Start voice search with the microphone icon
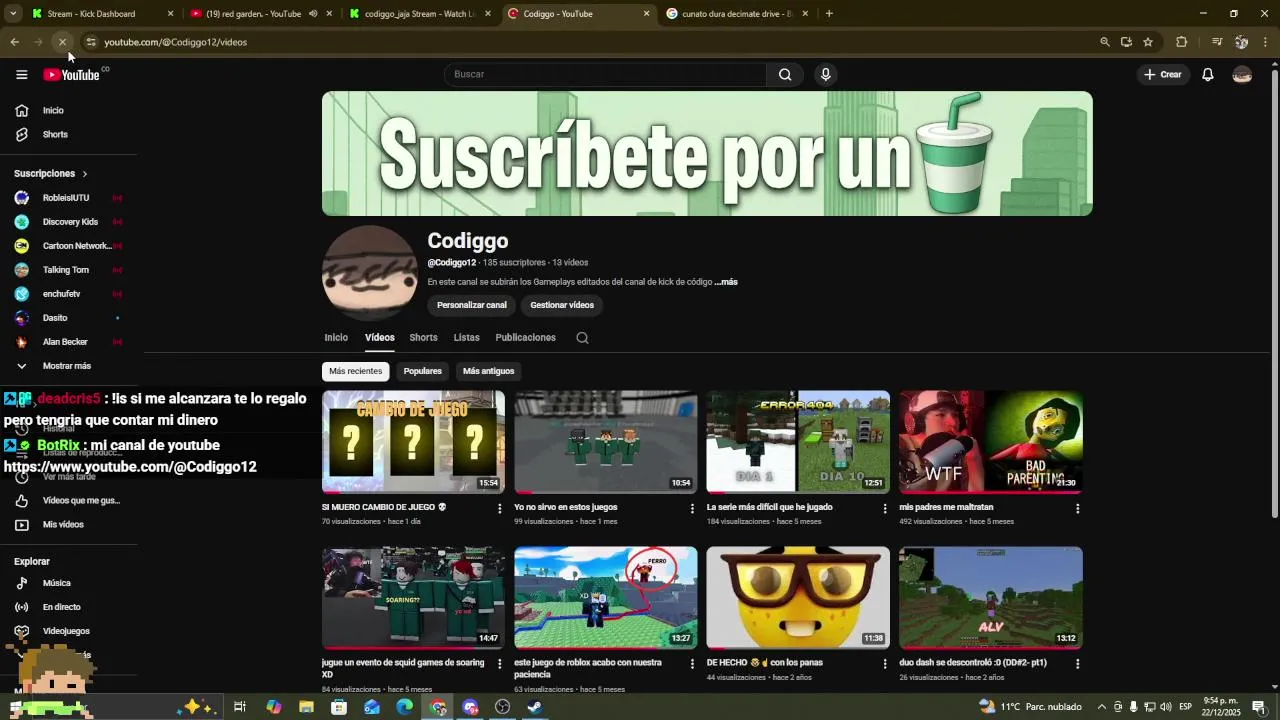The image size is (1280, 720). (825, 74)
